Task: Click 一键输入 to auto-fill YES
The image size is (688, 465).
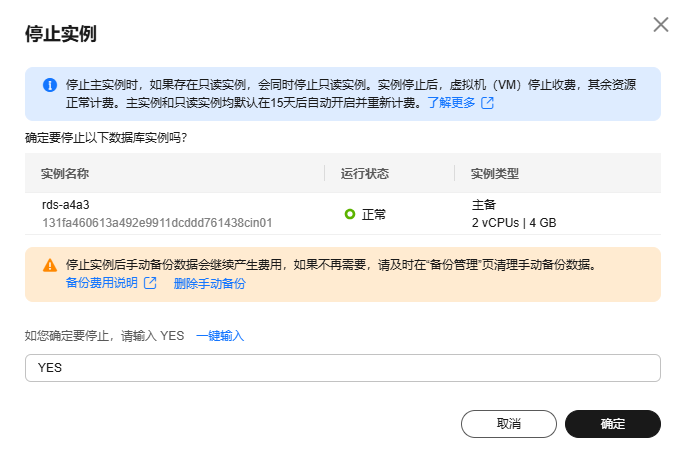Action: [x=220, y=336]
